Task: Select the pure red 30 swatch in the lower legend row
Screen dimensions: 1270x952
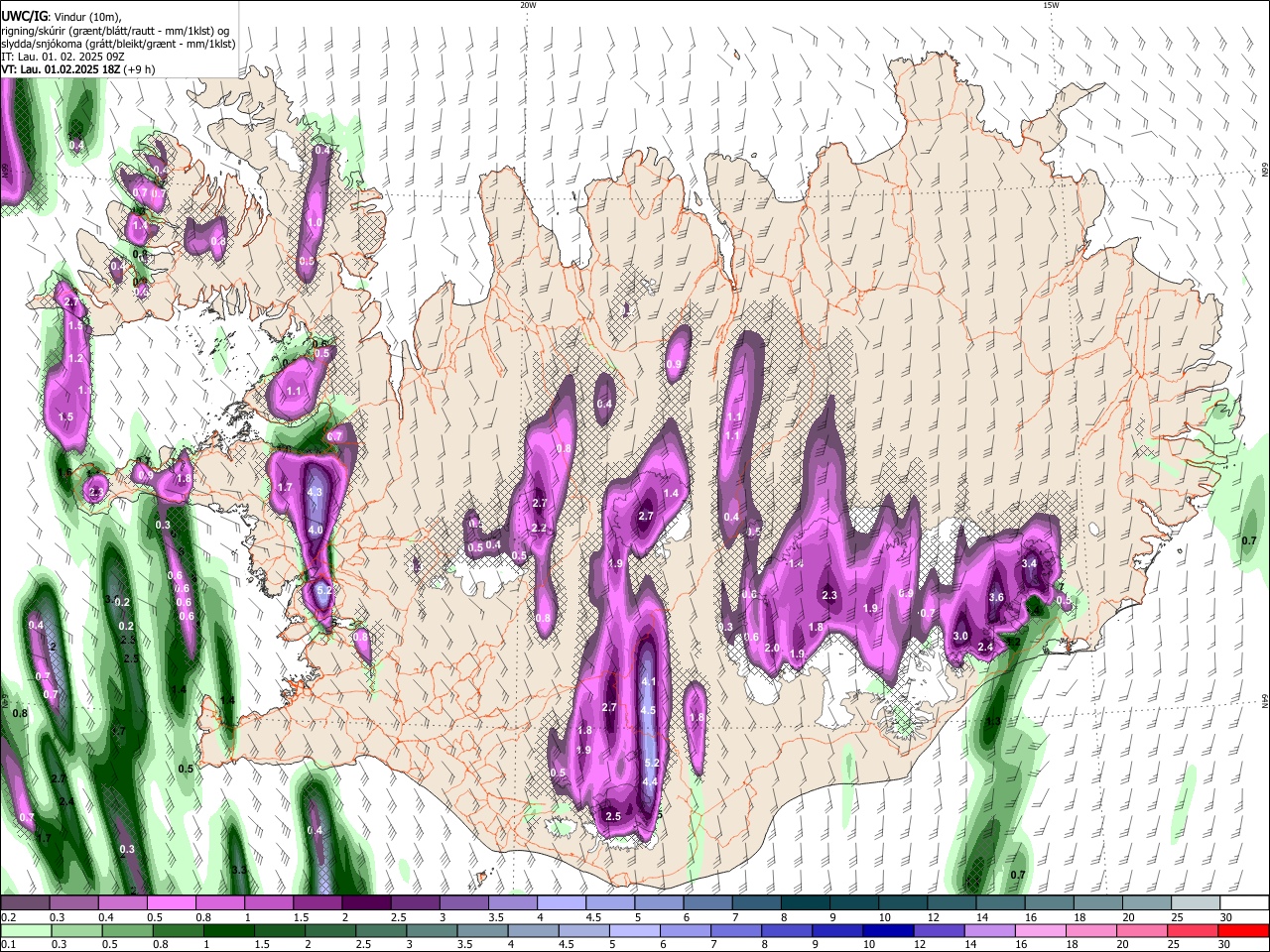Action: 1243,930
